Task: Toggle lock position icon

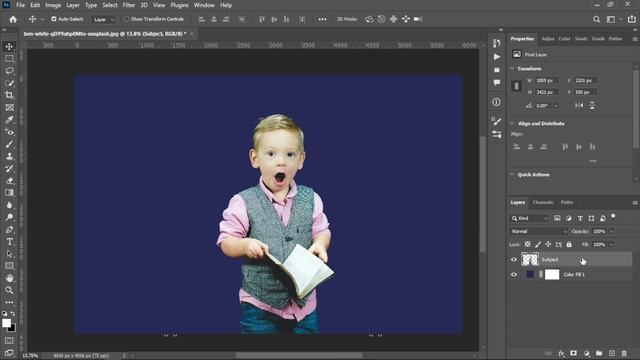Action: [x=548, y=244]
